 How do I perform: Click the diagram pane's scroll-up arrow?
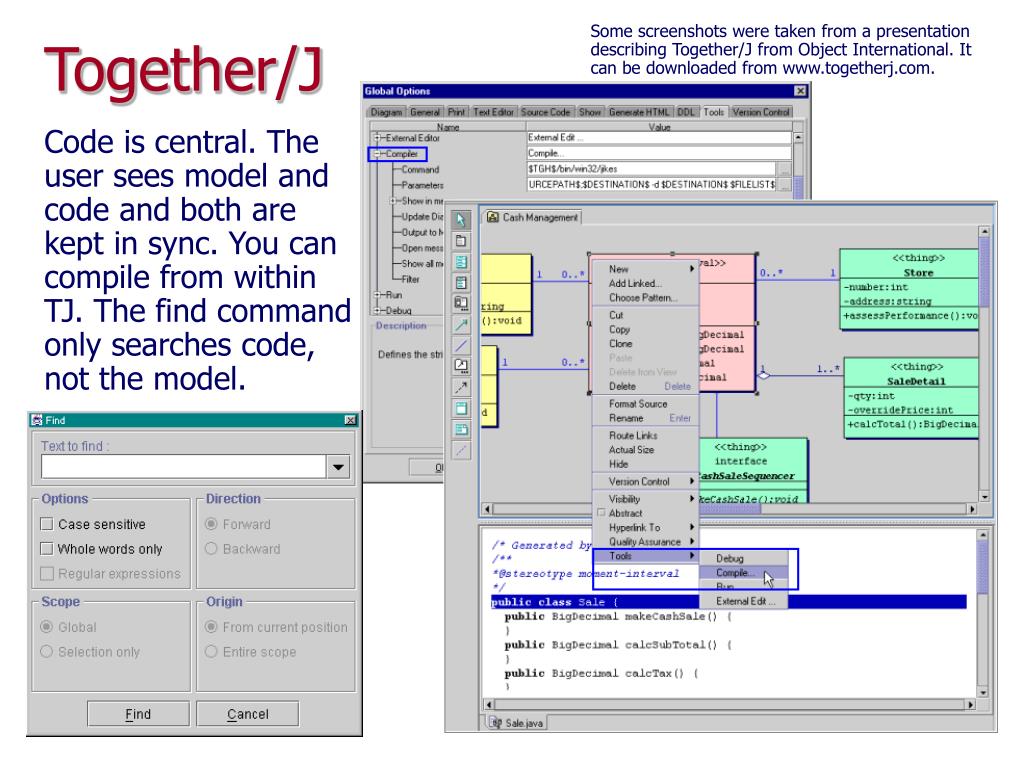click(984, 231)
